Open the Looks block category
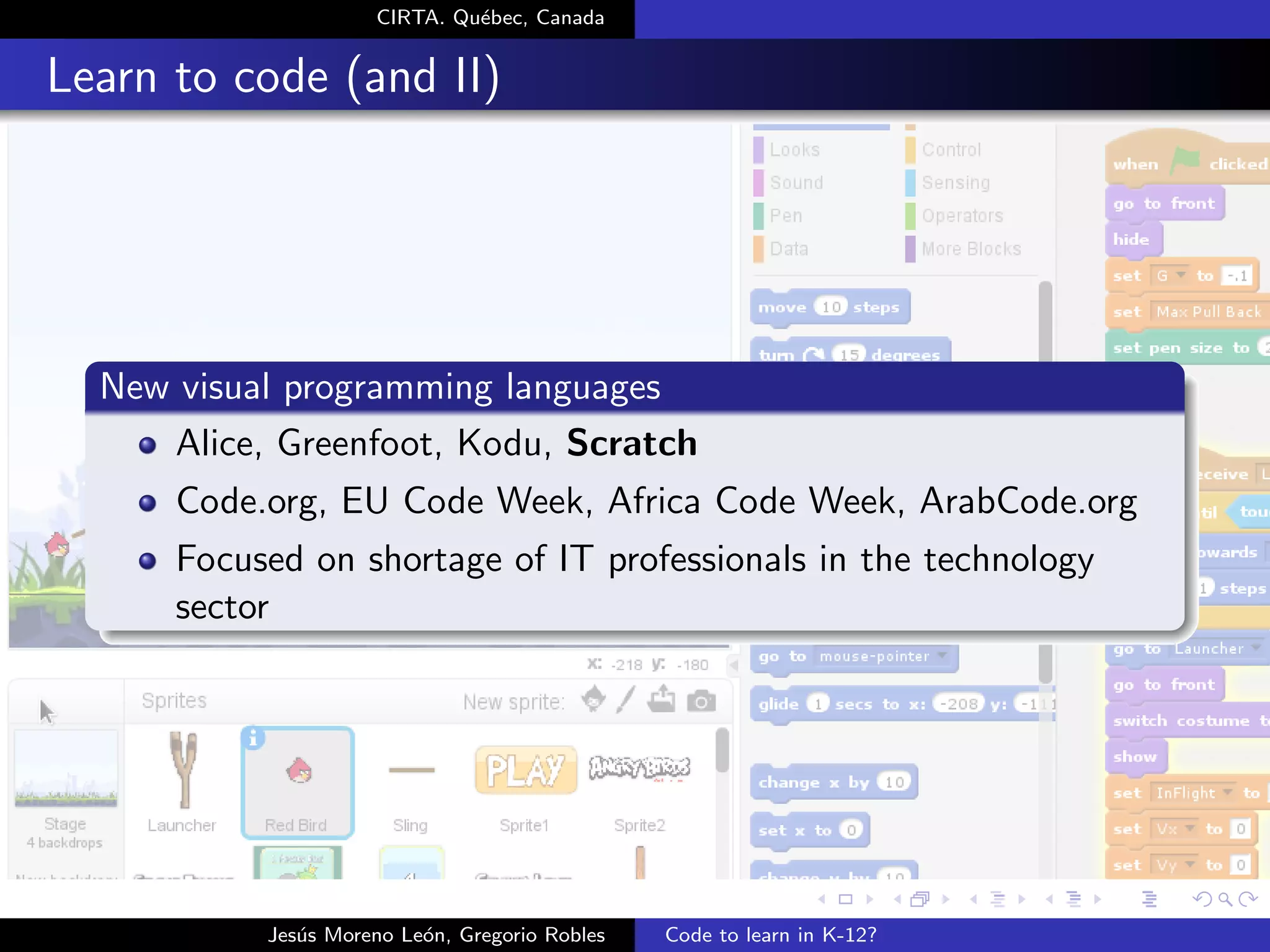 point(794,149)
